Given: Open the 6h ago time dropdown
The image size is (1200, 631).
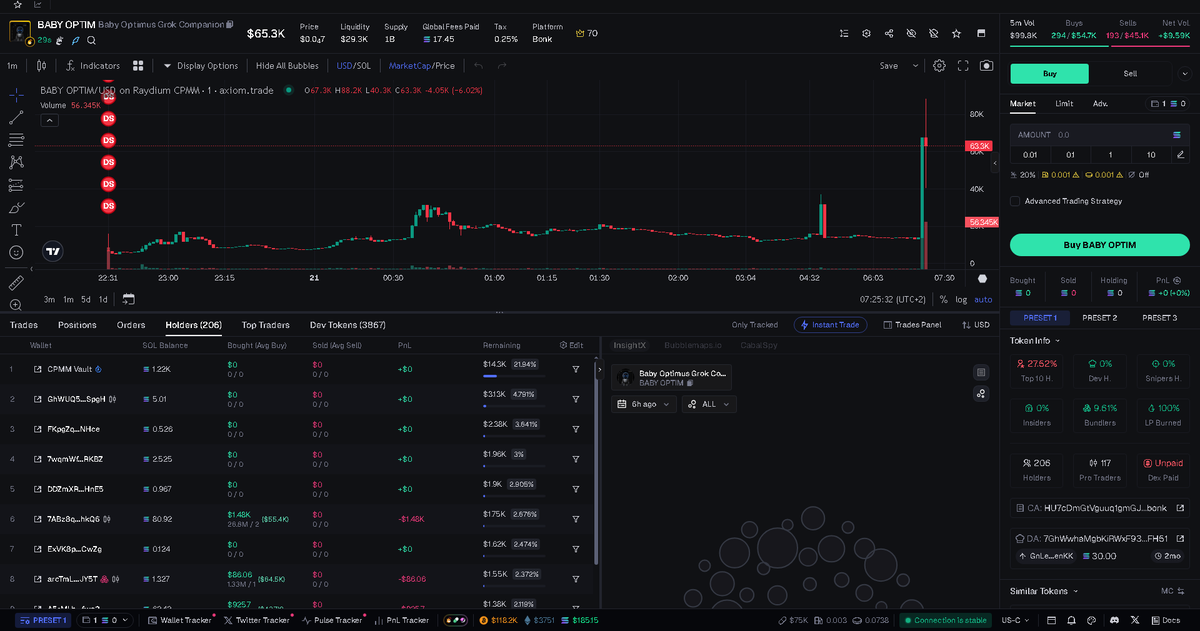Looking at the screenshot, I should pyautogui.click(x=644, y=404).
